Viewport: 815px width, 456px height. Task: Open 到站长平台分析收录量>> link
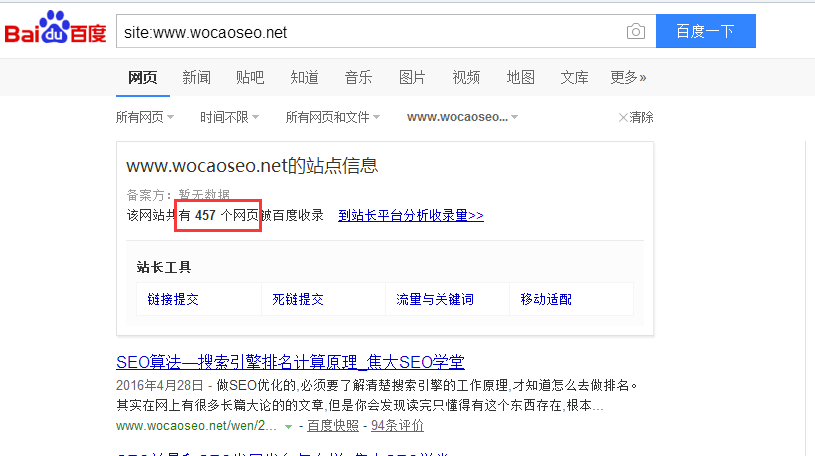411,215
